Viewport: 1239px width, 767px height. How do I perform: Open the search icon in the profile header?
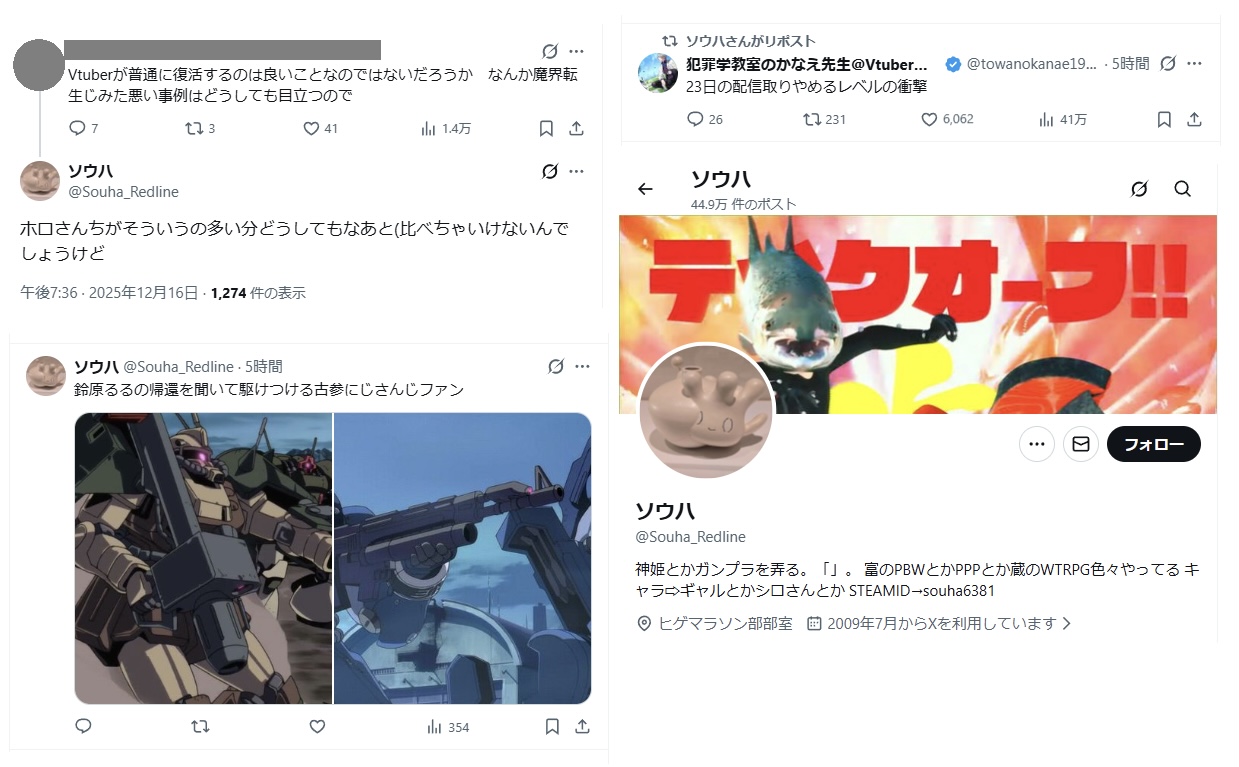pyautogui.click(x=1183, y=189)
